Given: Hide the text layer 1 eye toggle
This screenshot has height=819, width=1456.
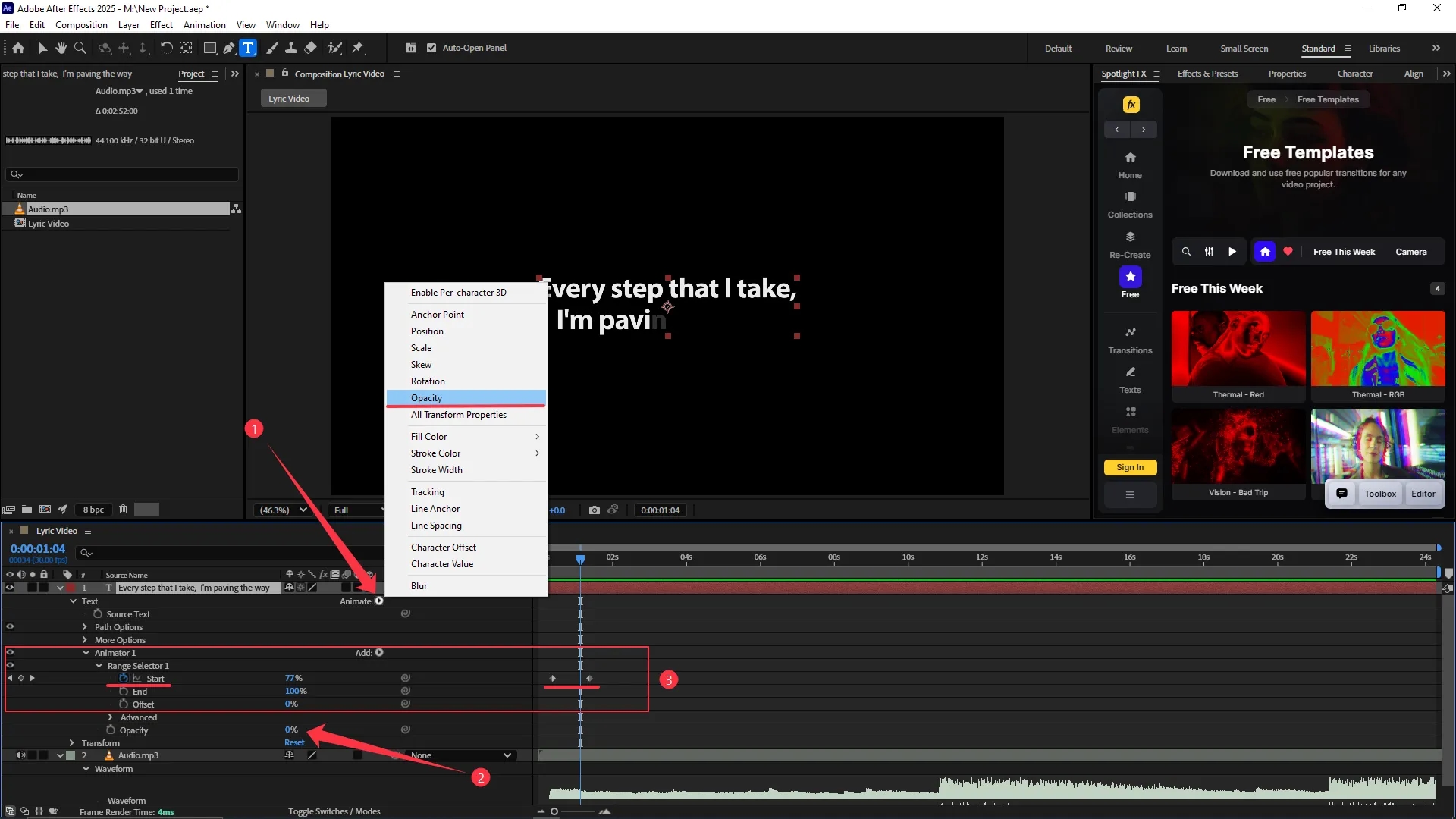Looking at the screenshot, I should click(10, 588).
